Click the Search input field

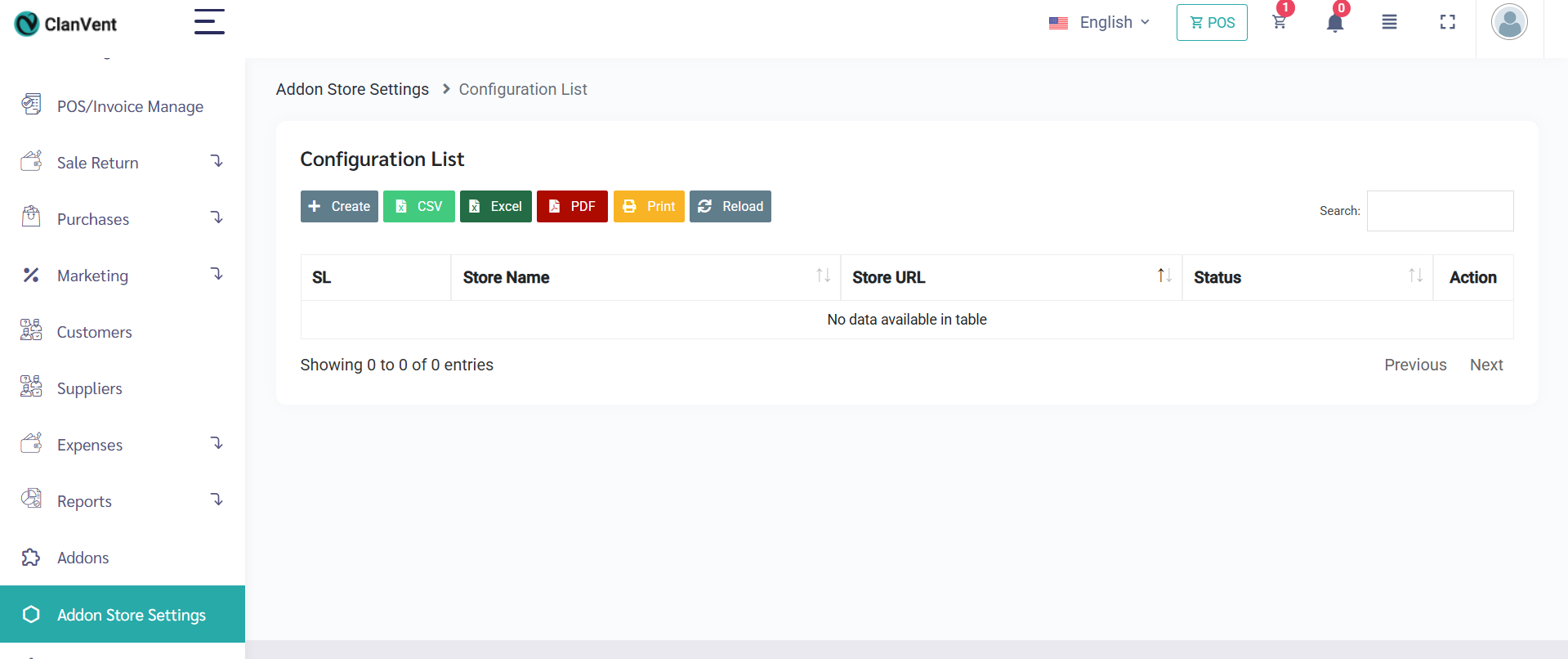pos(1440,211)
